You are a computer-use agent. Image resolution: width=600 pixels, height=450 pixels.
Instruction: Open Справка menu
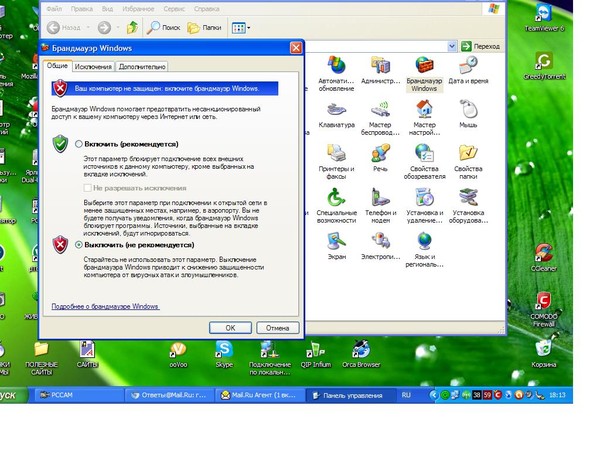[206, 8]
